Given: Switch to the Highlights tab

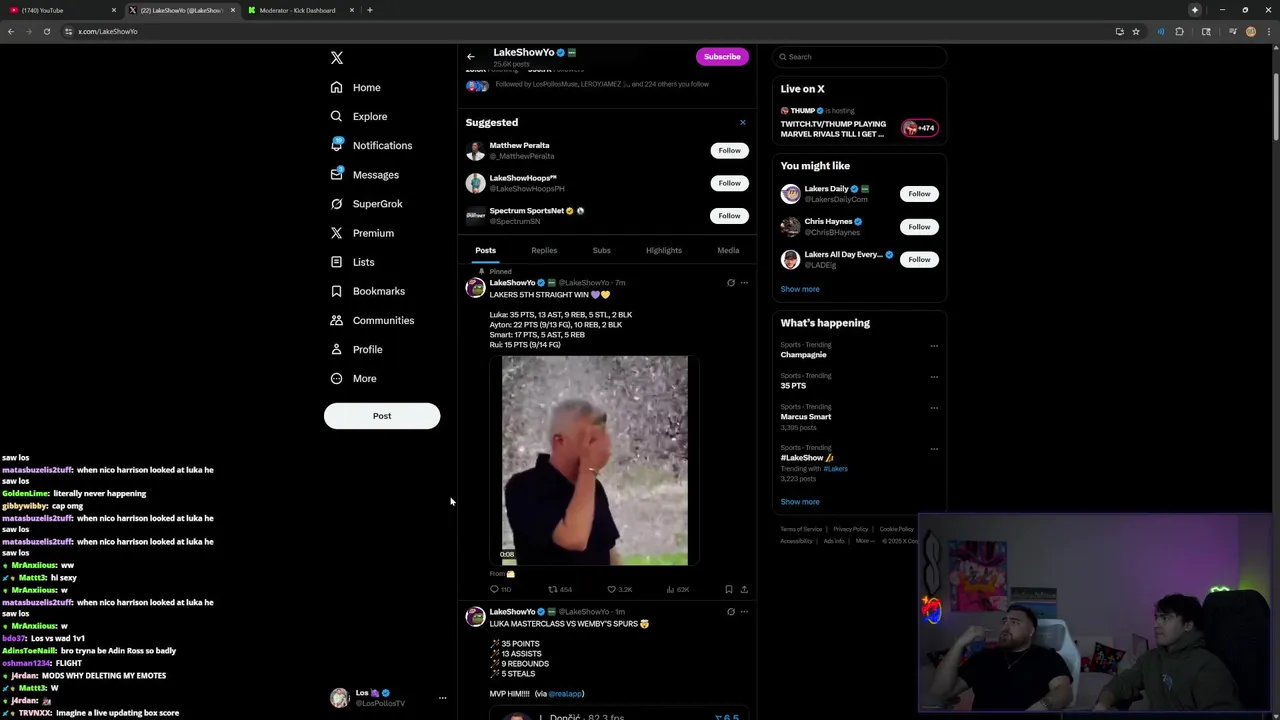Looking at the screenshot, I should coord(664,250).
